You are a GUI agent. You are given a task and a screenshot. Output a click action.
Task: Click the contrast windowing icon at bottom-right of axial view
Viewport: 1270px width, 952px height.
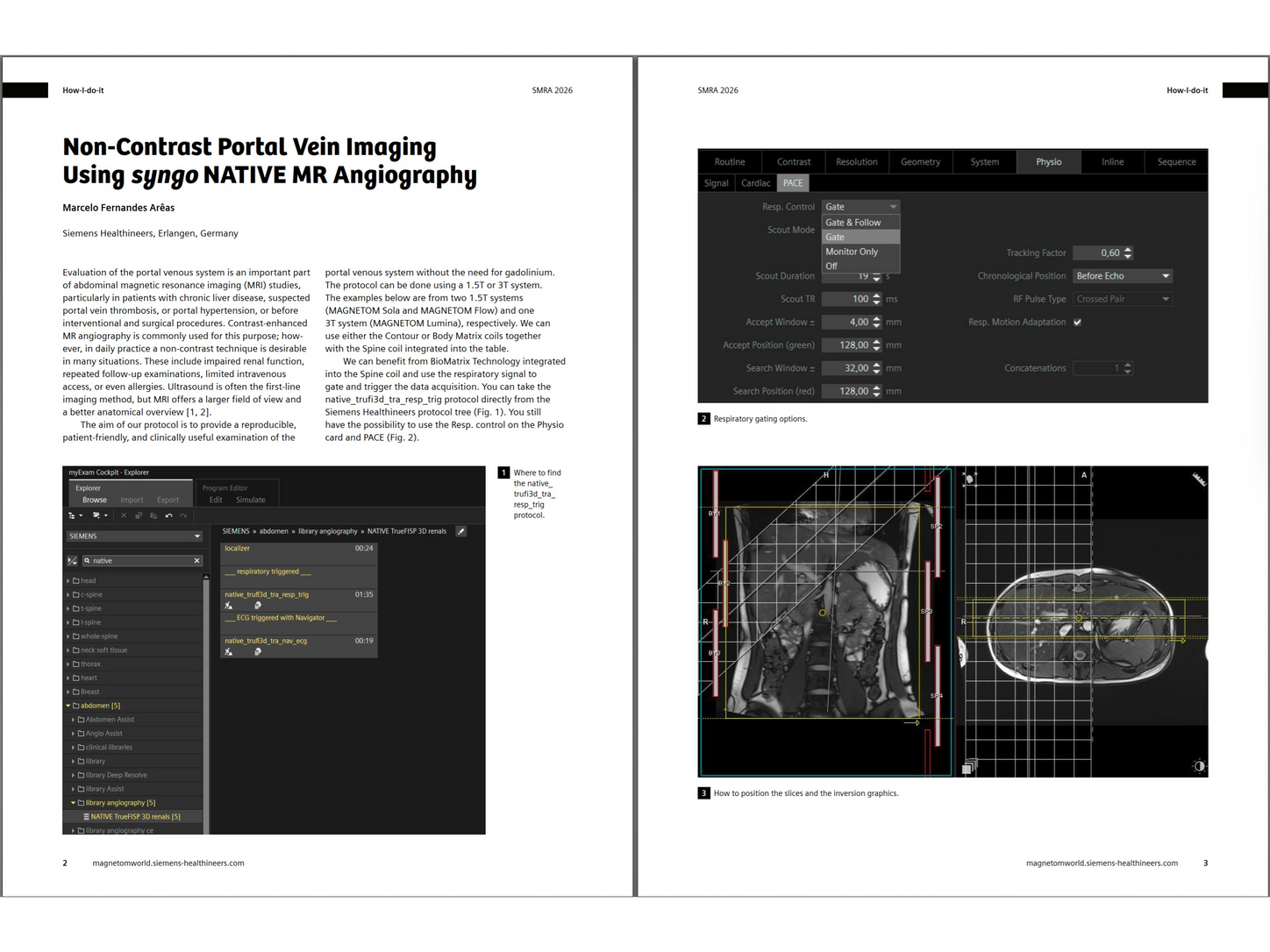[x=1199, y=766]
